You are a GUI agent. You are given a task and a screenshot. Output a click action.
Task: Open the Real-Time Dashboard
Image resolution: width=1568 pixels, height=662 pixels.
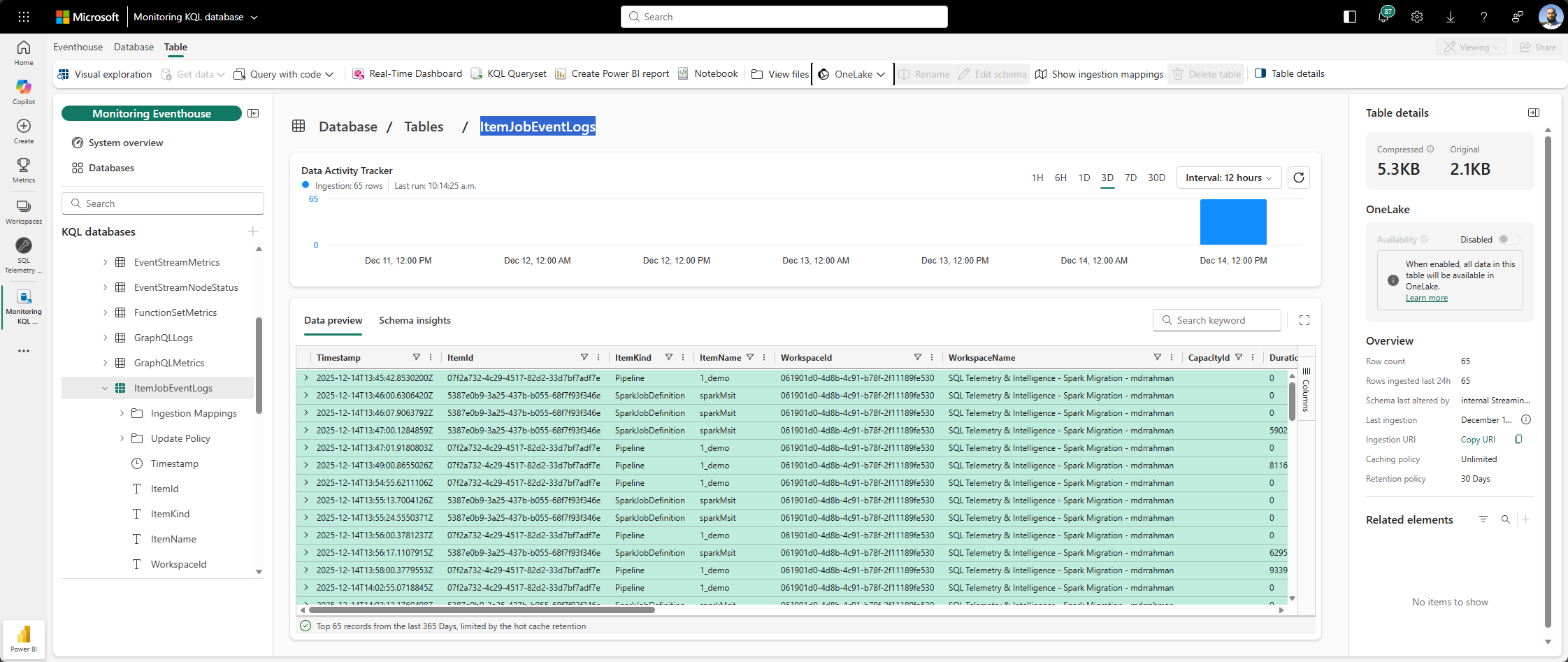408,74
